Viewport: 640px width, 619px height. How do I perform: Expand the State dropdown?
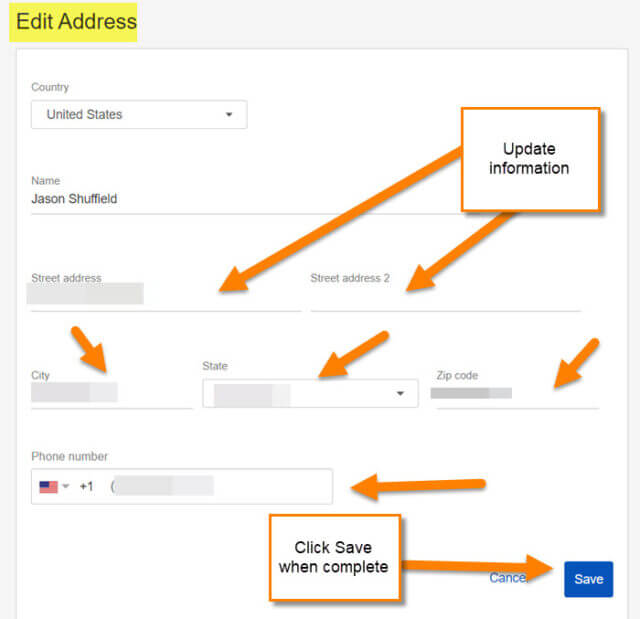pos(310,393)
